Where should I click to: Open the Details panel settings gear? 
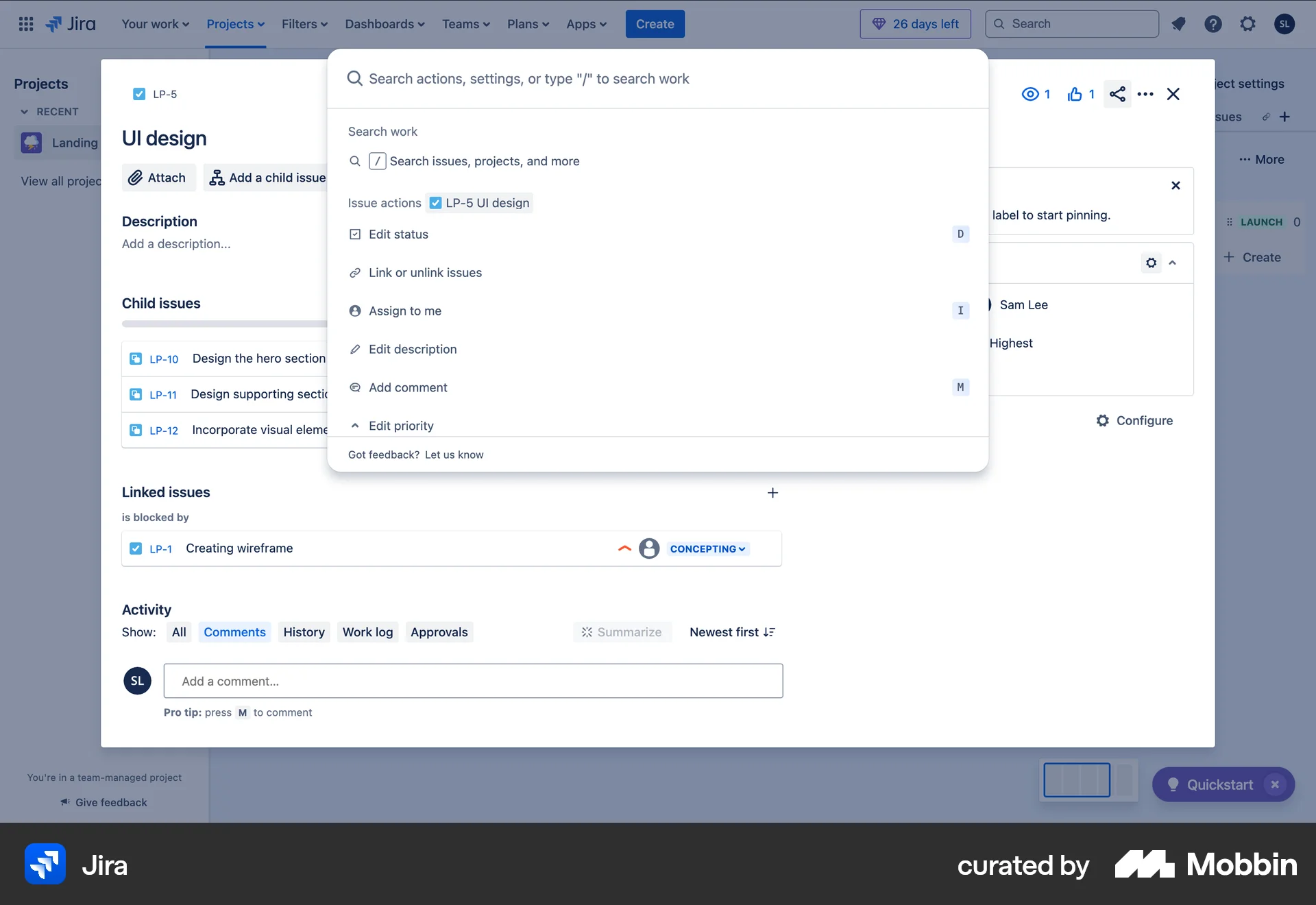(x=1151, y=263)
